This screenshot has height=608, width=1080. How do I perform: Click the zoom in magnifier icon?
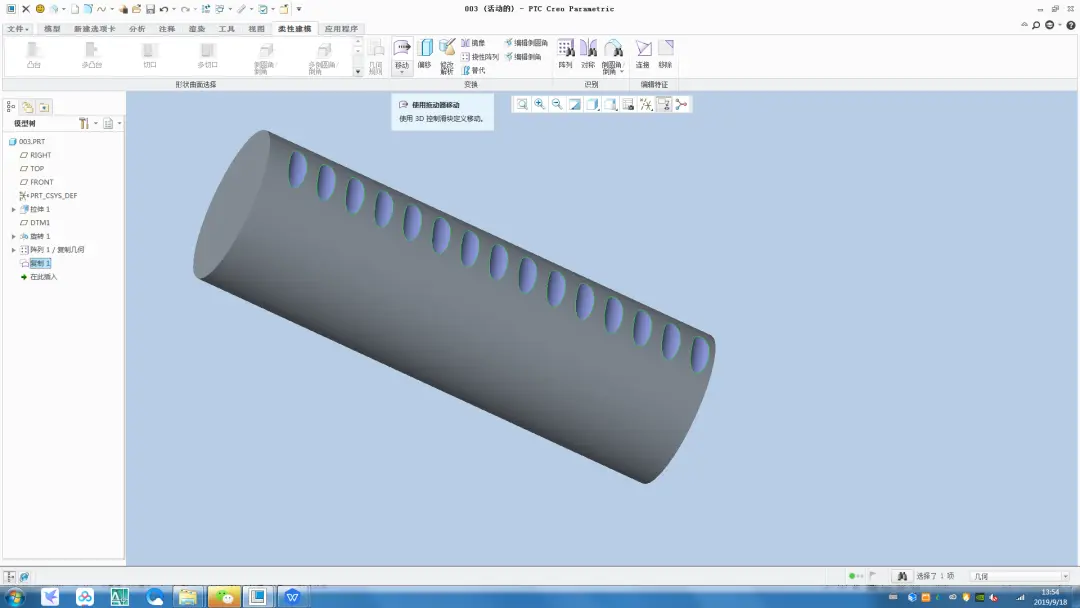click(x=540, y=104)
